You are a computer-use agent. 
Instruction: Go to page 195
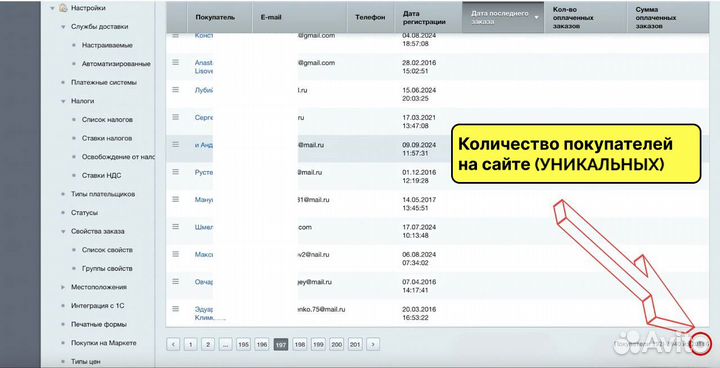coord(243,344)
